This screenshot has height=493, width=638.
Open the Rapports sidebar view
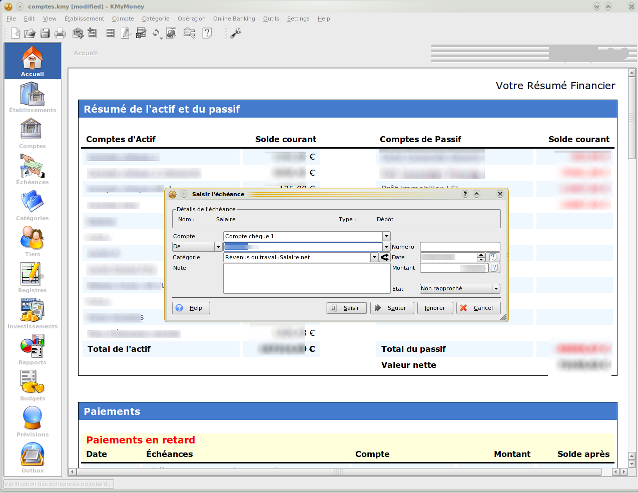click(x=33, y=349)
